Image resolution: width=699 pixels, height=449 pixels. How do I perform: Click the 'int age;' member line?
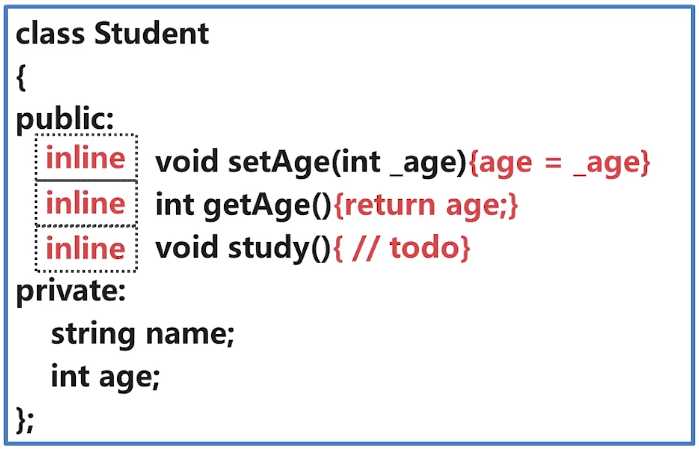105,377
